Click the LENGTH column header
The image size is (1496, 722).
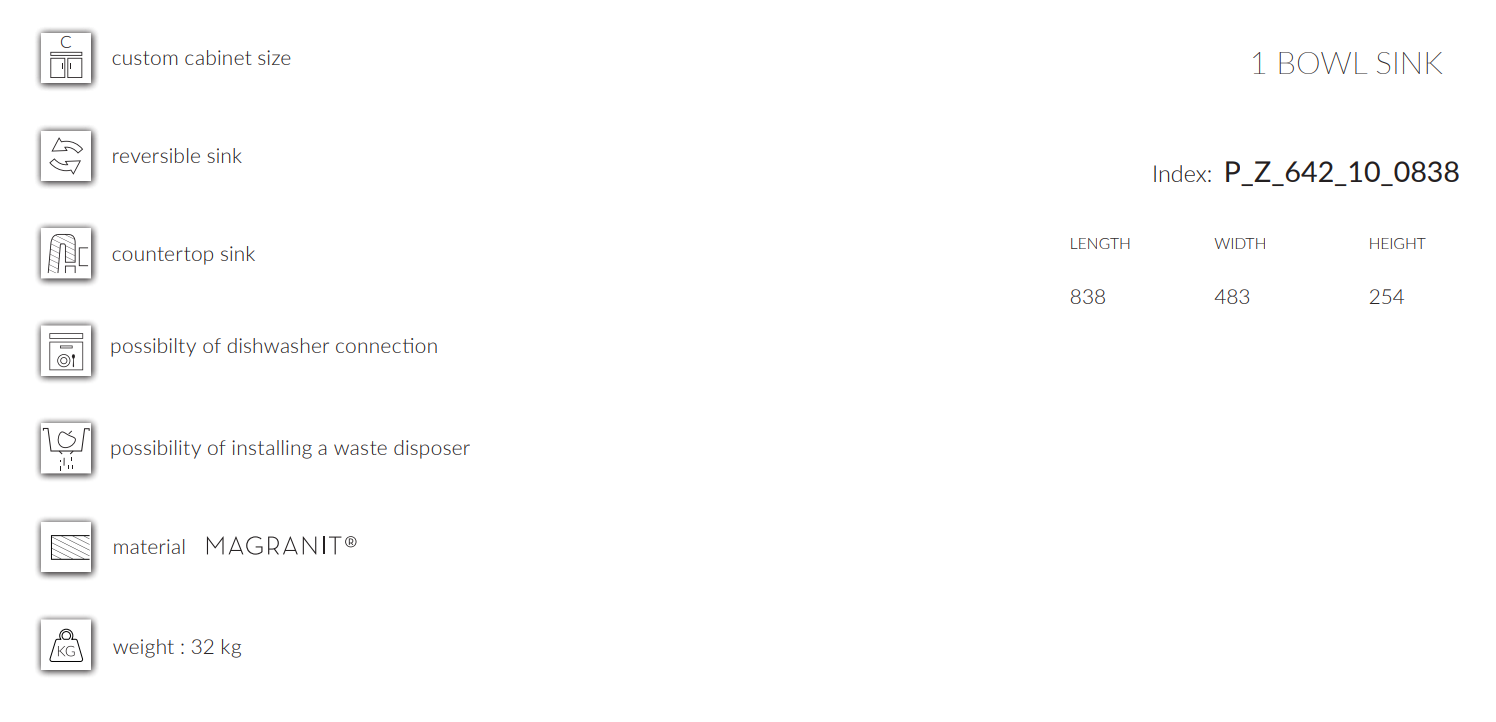click(1100, 243)
